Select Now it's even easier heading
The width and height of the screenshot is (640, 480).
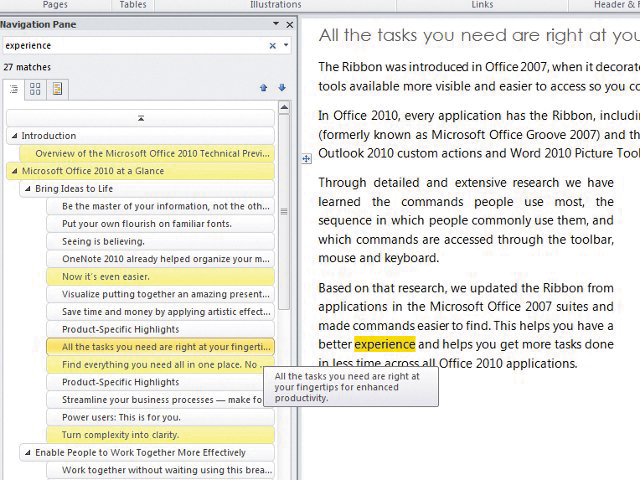(160, 276)
